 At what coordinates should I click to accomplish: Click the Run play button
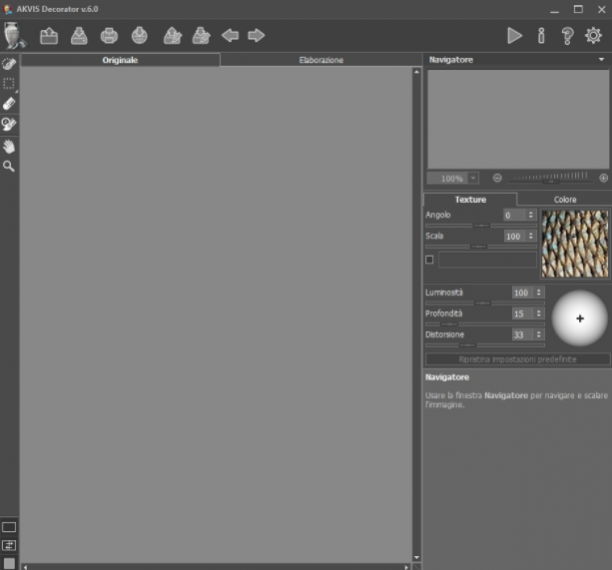(514, 36)
